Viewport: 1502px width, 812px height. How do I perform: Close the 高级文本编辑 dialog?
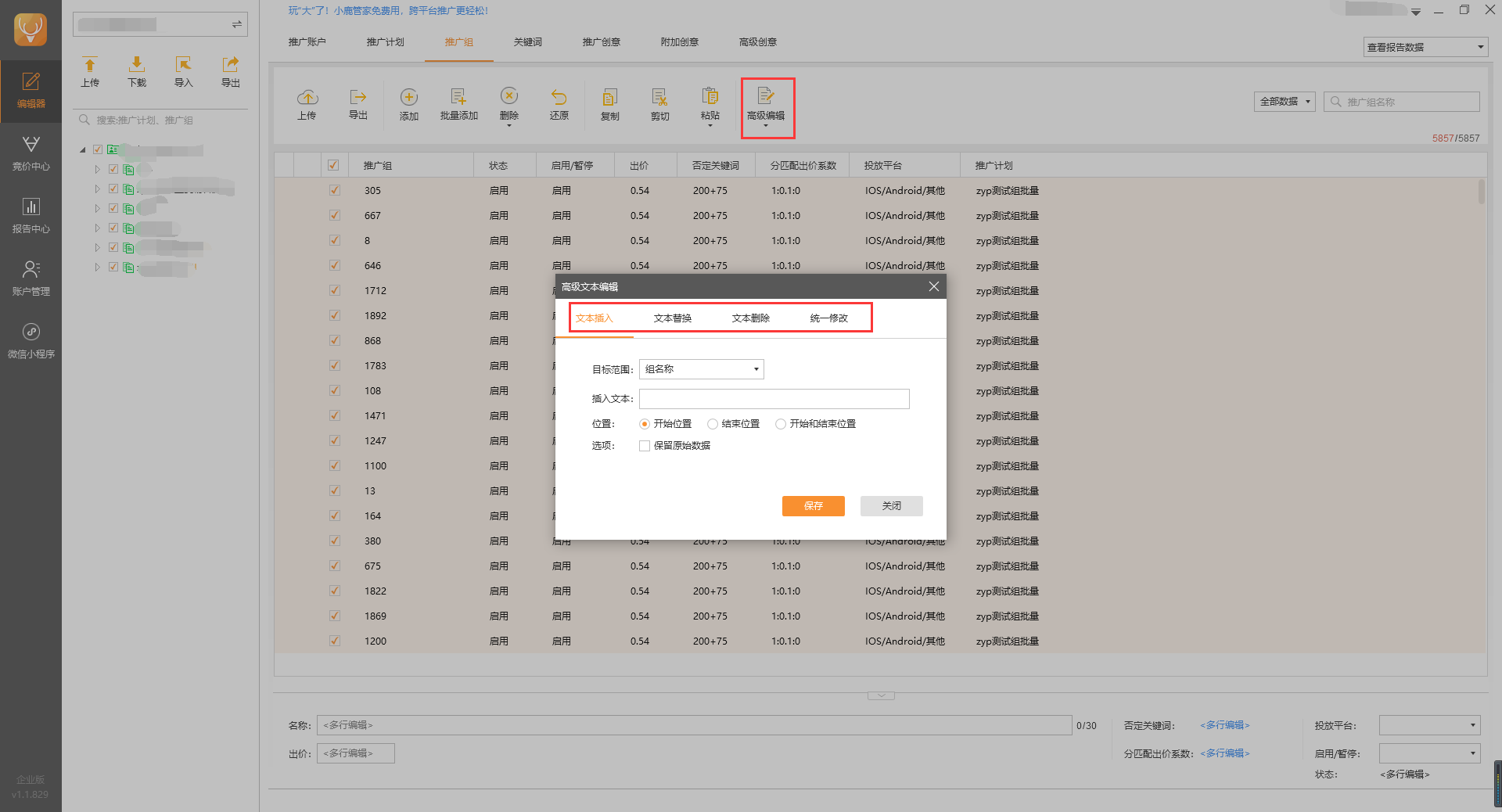point(933,286)
